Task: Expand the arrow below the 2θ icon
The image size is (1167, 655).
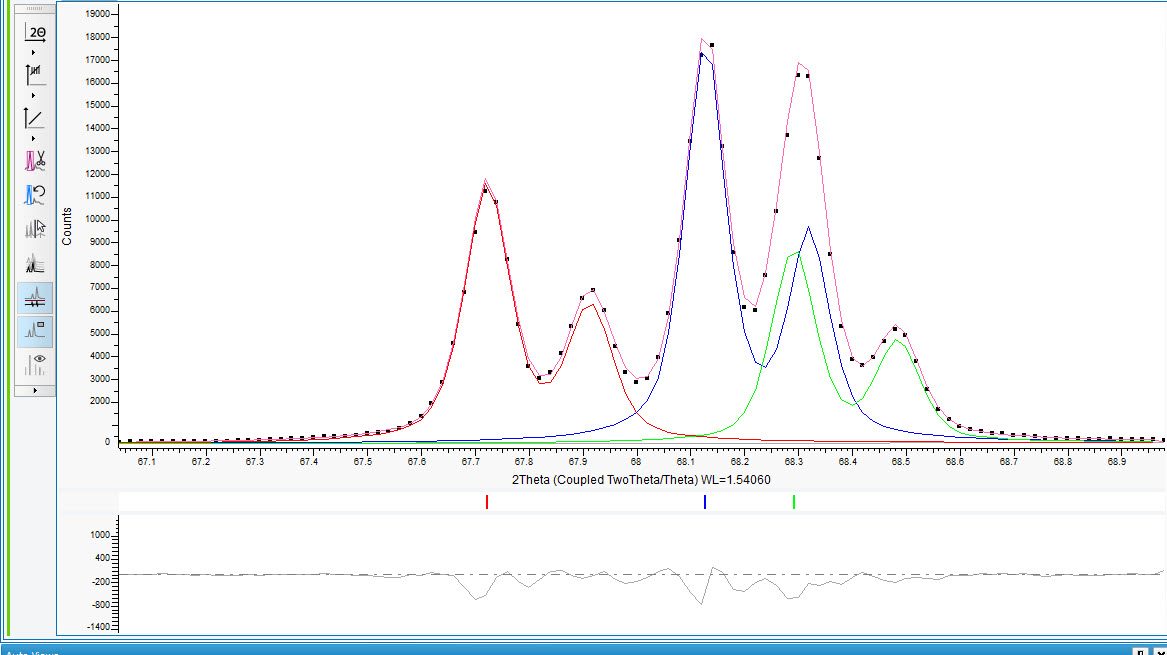Action: [x=35, y=52]
